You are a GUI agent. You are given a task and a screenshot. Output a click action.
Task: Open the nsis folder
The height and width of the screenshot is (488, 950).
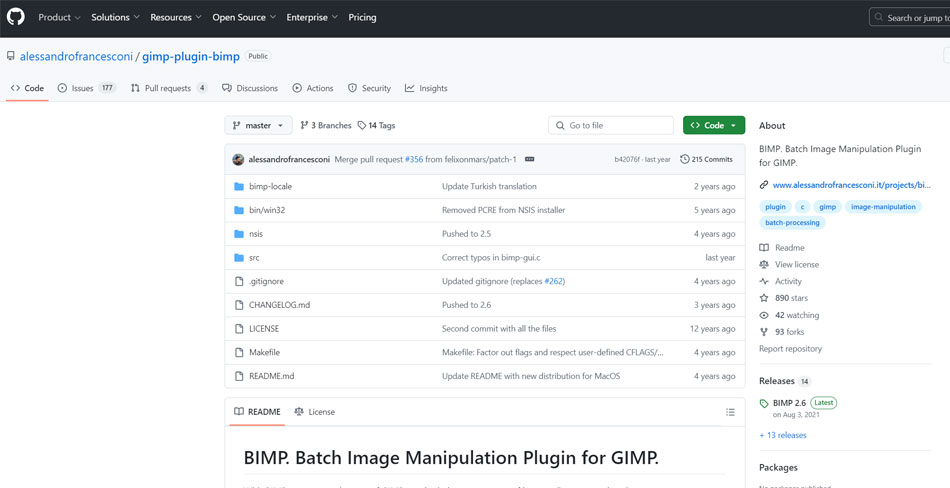(256, 234)
